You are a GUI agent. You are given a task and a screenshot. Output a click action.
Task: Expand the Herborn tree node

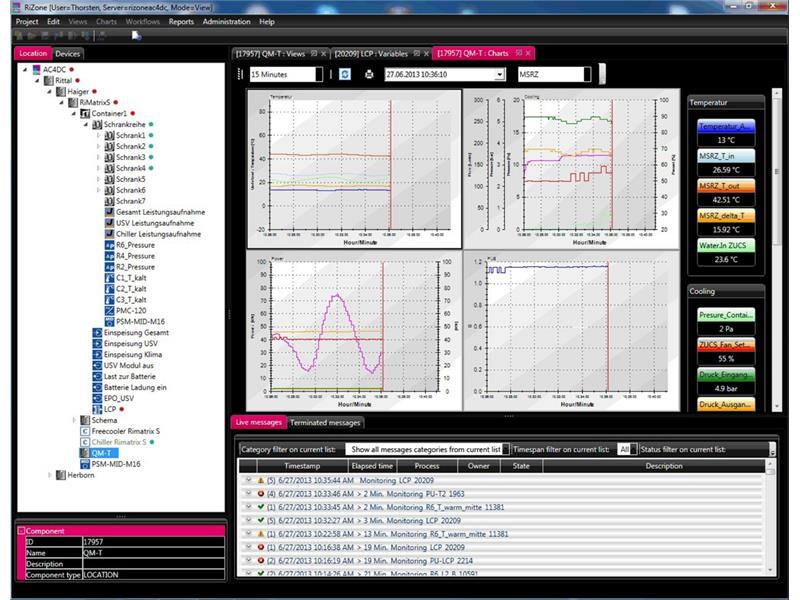pos(50,474)
